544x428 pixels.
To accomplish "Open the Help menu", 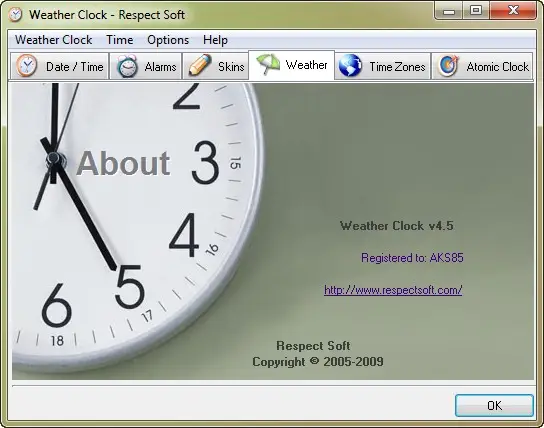I will 215,40.
